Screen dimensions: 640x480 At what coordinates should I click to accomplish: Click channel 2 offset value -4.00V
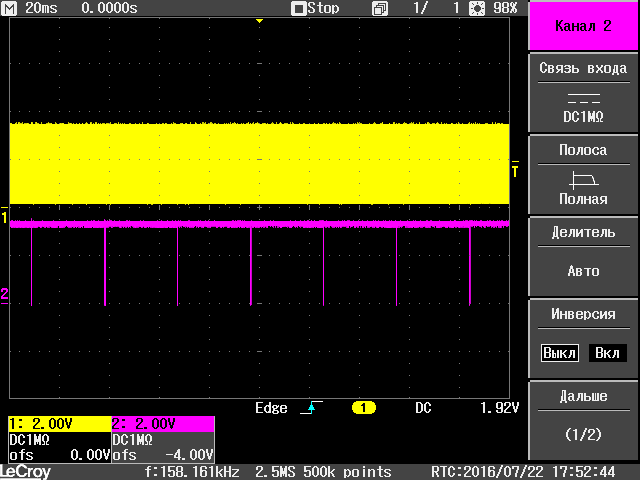189,455
